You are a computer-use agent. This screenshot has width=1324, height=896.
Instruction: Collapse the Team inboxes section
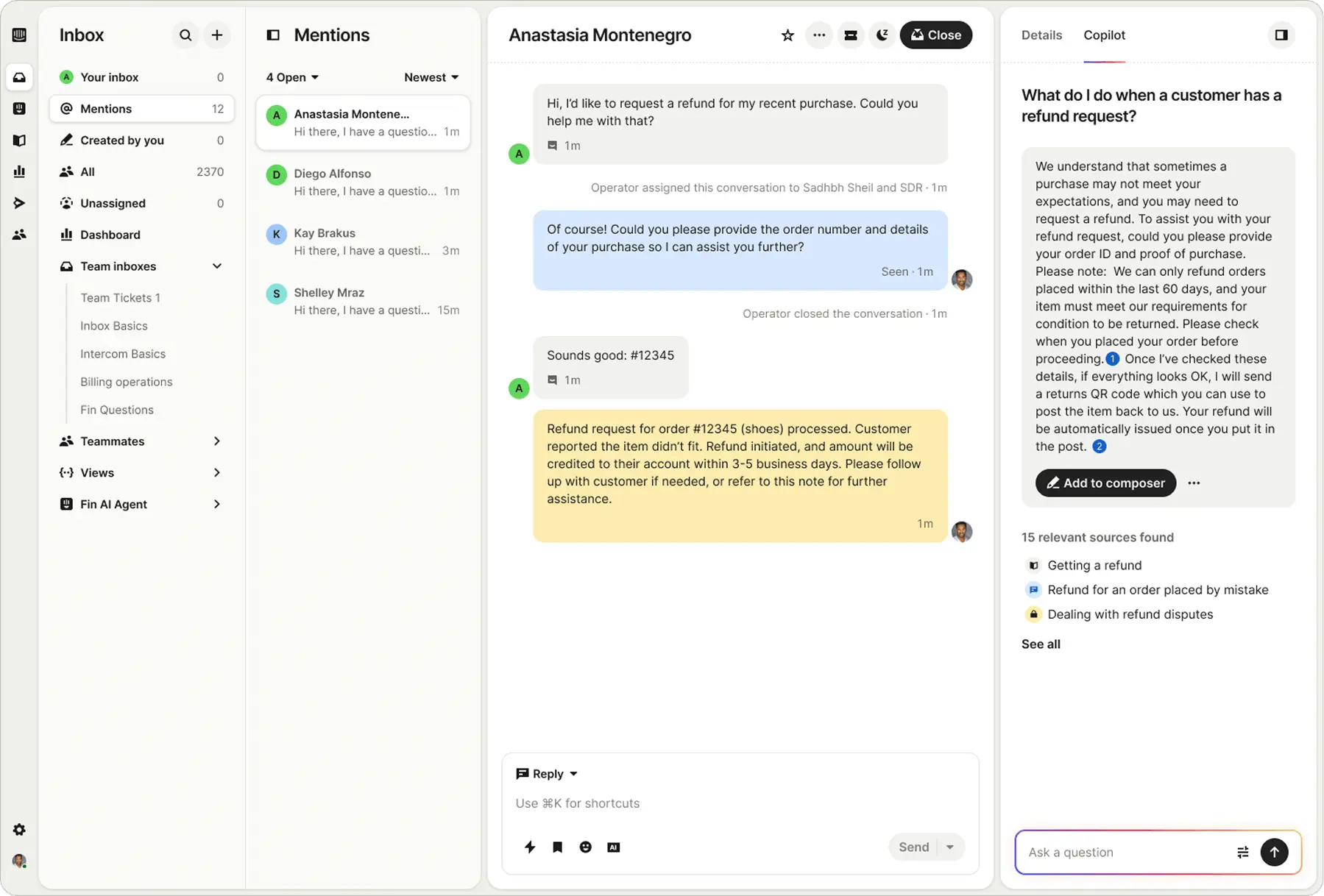[x=217, y=266]
